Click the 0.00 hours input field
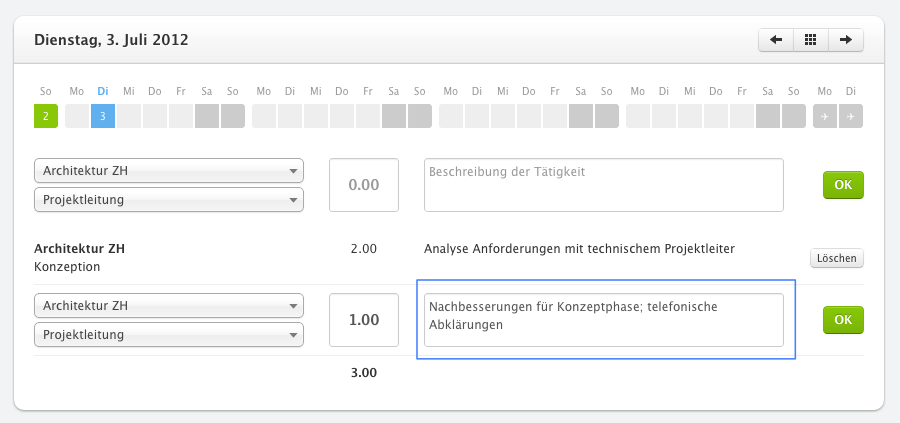This screenshot has width=900, height=423. [364, 185]
